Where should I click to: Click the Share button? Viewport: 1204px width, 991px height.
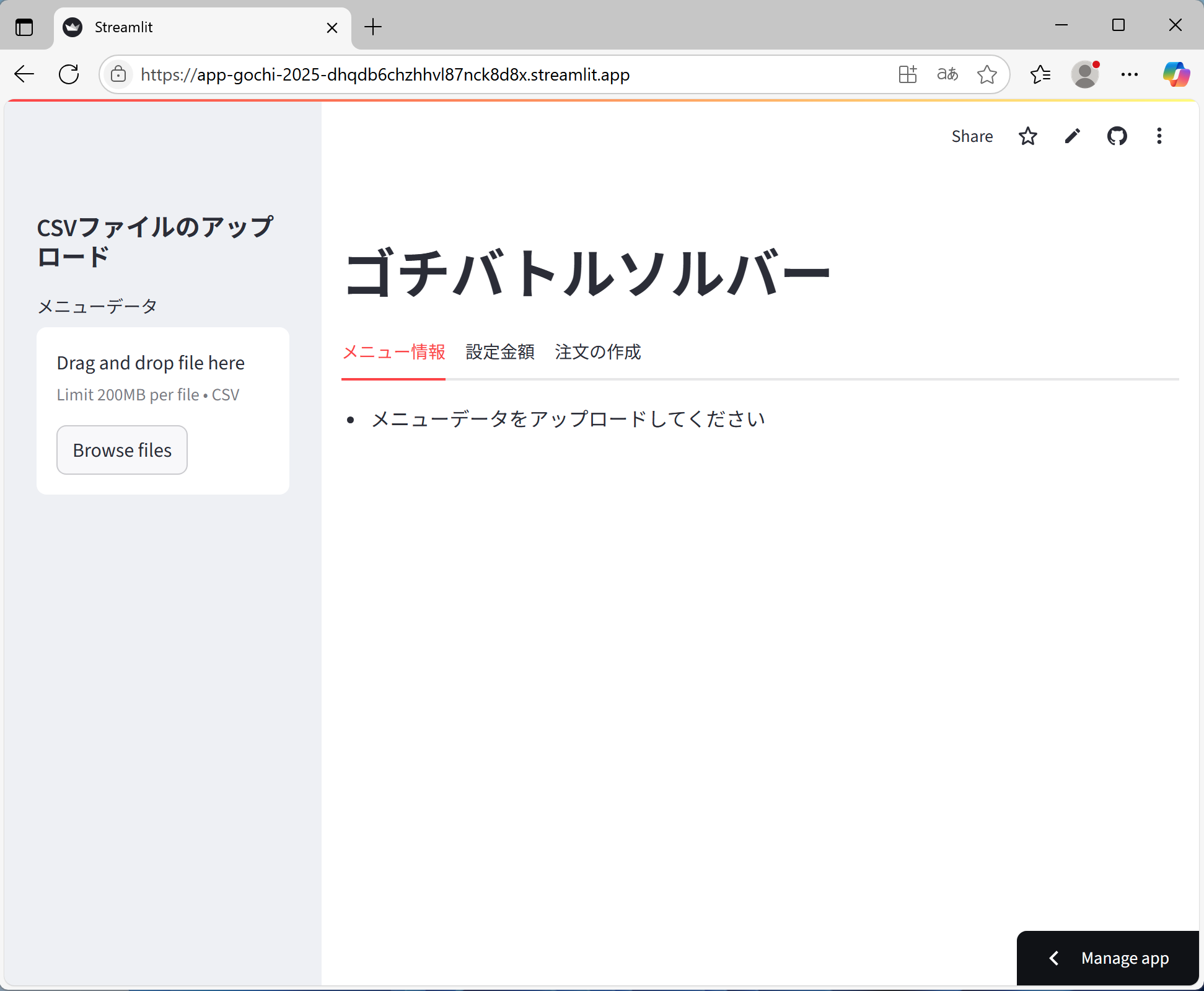(x=972, y=136)
